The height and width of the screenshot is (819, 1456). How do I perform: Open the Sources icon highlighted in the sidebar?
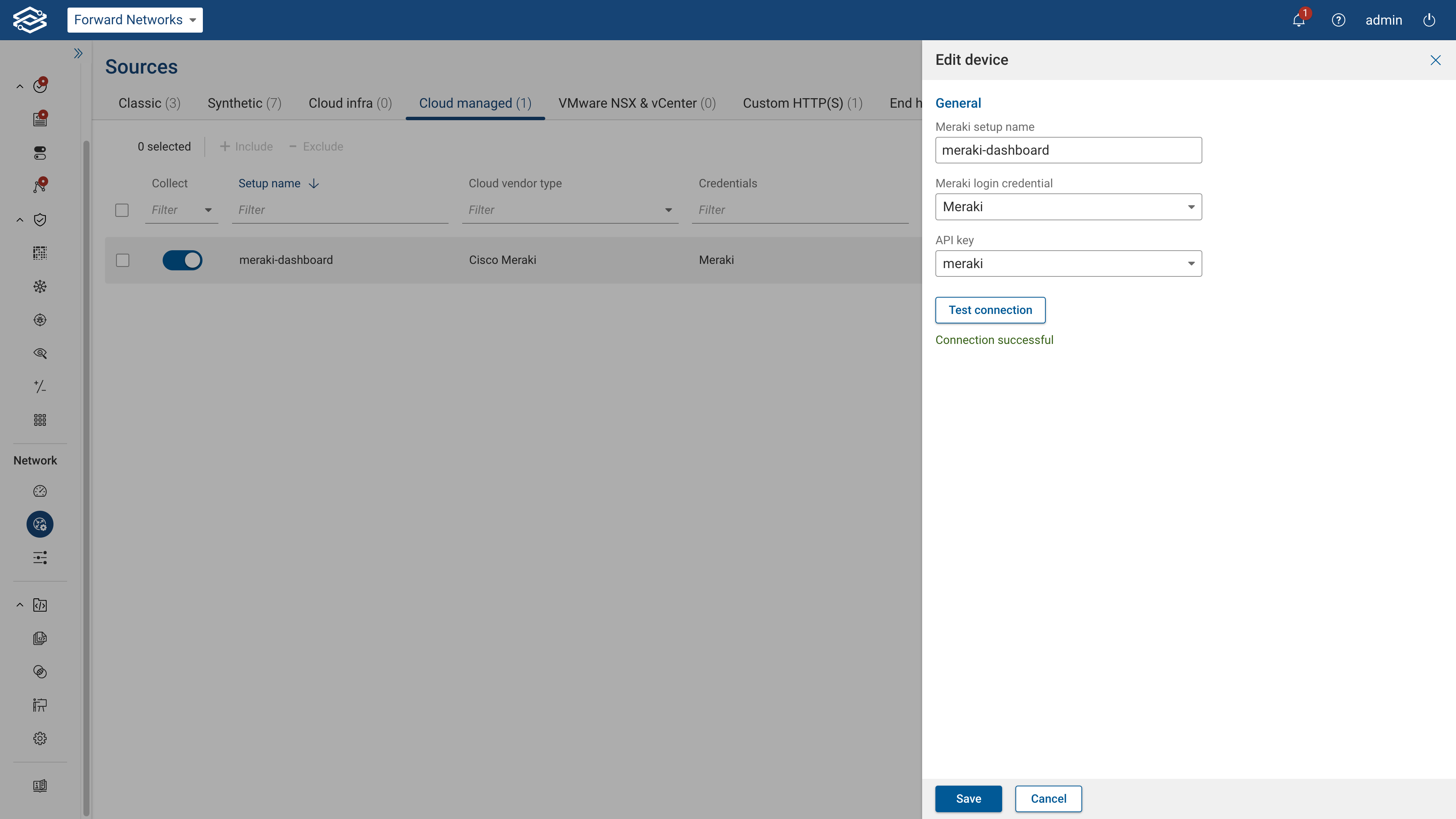pos(39,524)
